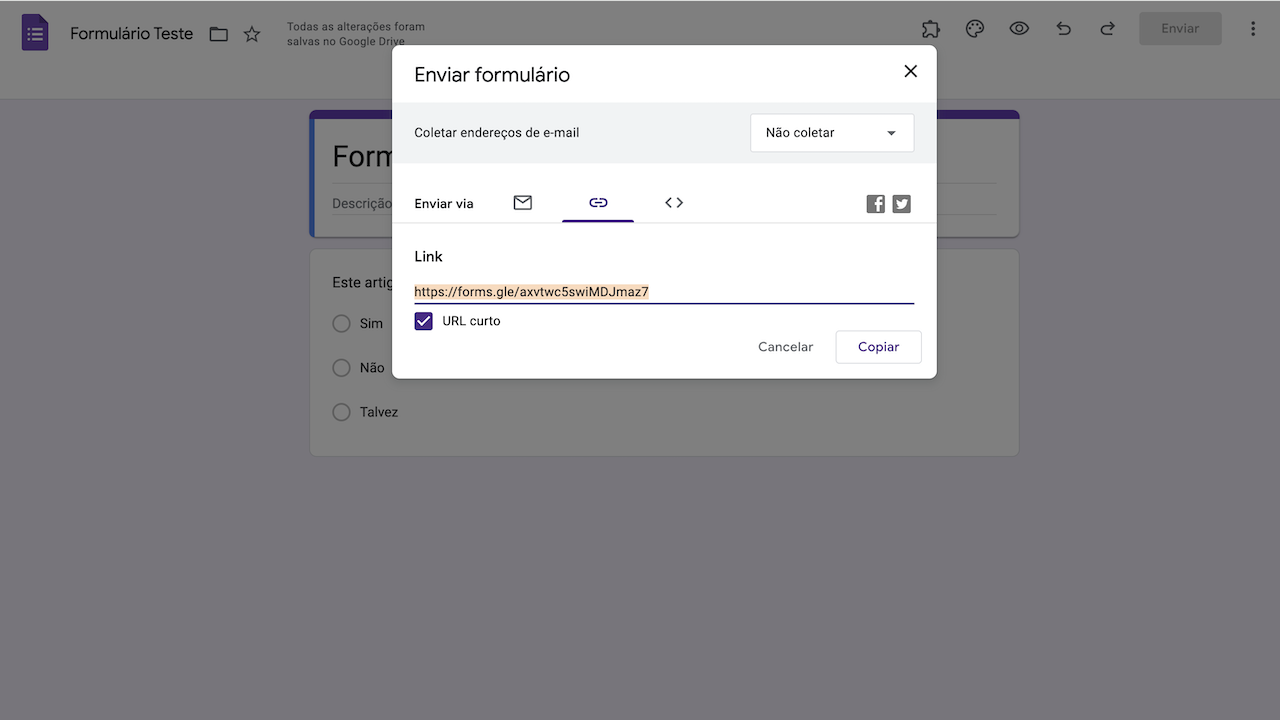Uncheck the URL curto checkbox

[x=424, y=321]
